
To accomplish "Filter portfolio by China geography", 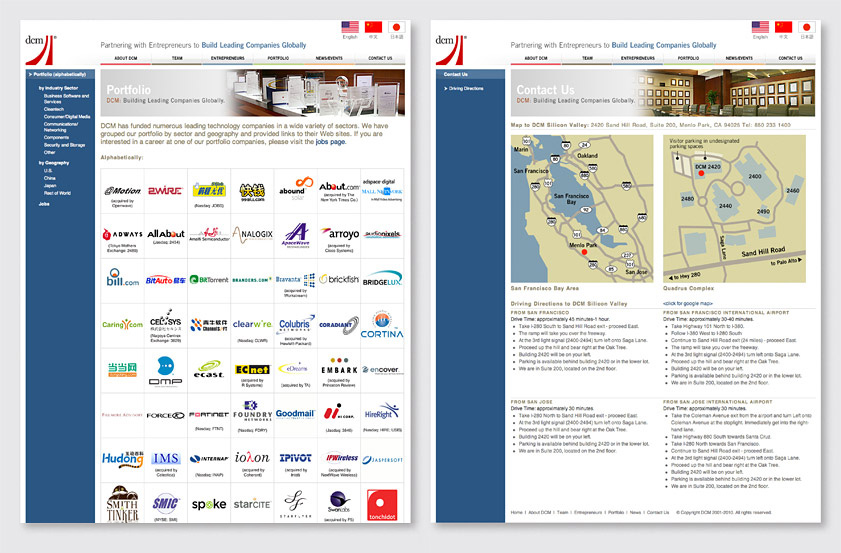I will (49, 178).
